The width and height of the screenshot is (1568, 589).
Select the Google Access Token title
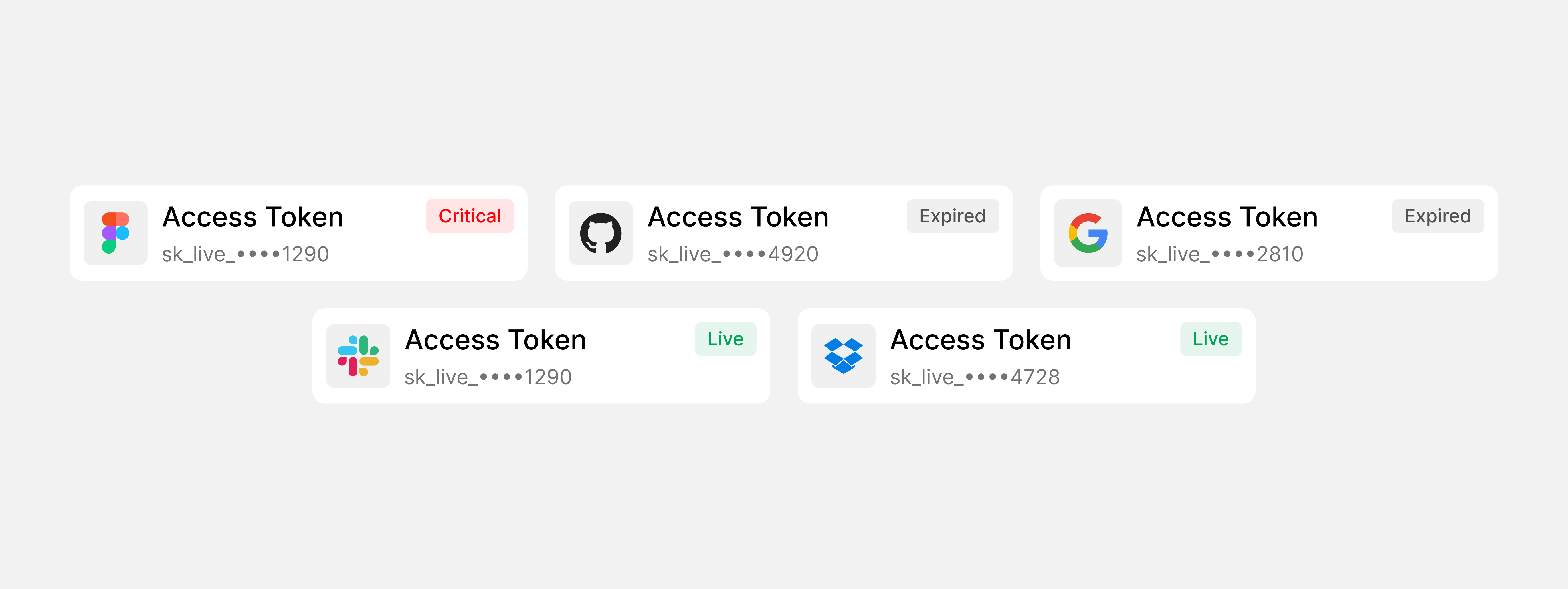(1227, 217)
